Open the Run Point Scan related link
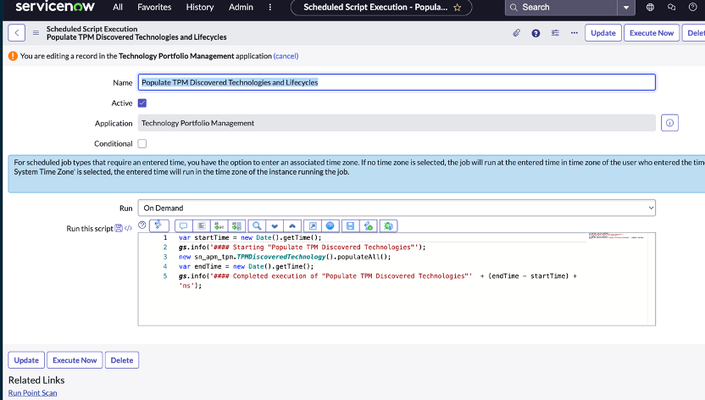This screenshot has width=705, height=400. click(x=33, y=393)
